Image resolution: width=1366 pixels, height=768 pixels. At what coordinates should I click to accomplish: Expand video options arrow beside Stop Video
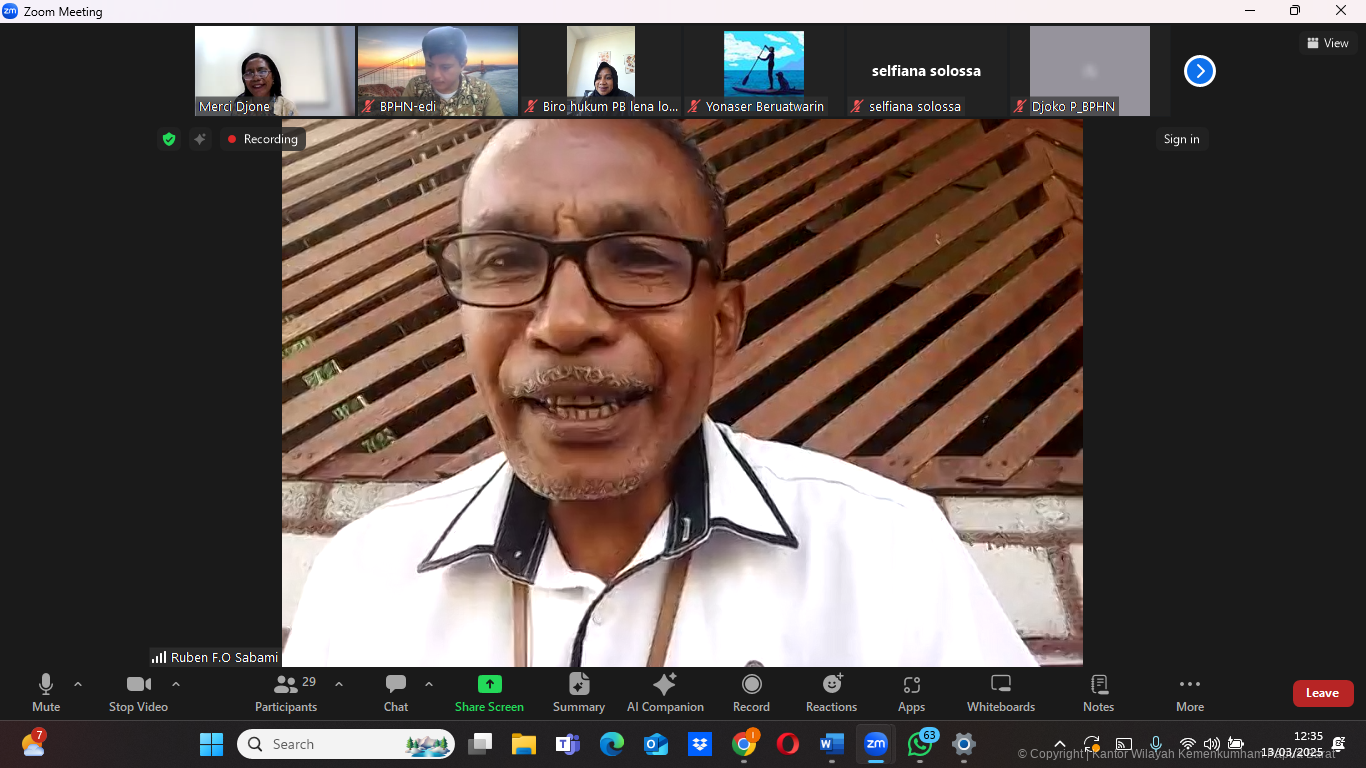coord(176,684)
